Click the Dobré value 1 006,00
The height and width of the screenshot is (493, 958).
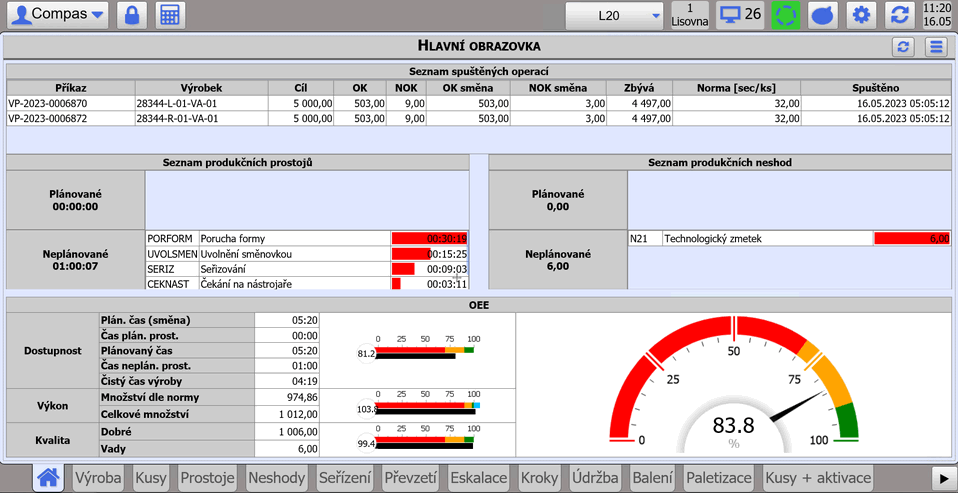pyautogui.click(x=287, y=431)
